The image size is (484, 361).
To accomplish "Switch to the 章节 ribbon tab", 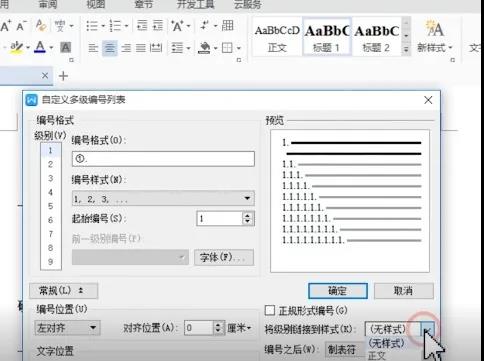I will tap(144, 4).
